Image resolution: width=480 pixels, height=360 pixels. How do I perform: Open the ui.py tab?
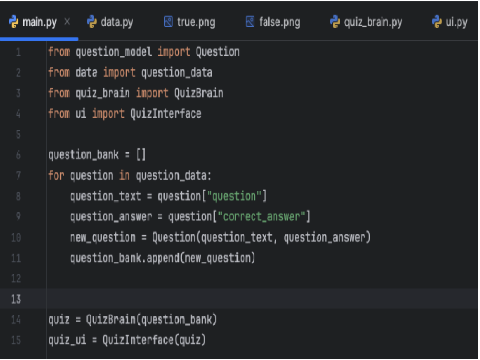tap(450, 22)
